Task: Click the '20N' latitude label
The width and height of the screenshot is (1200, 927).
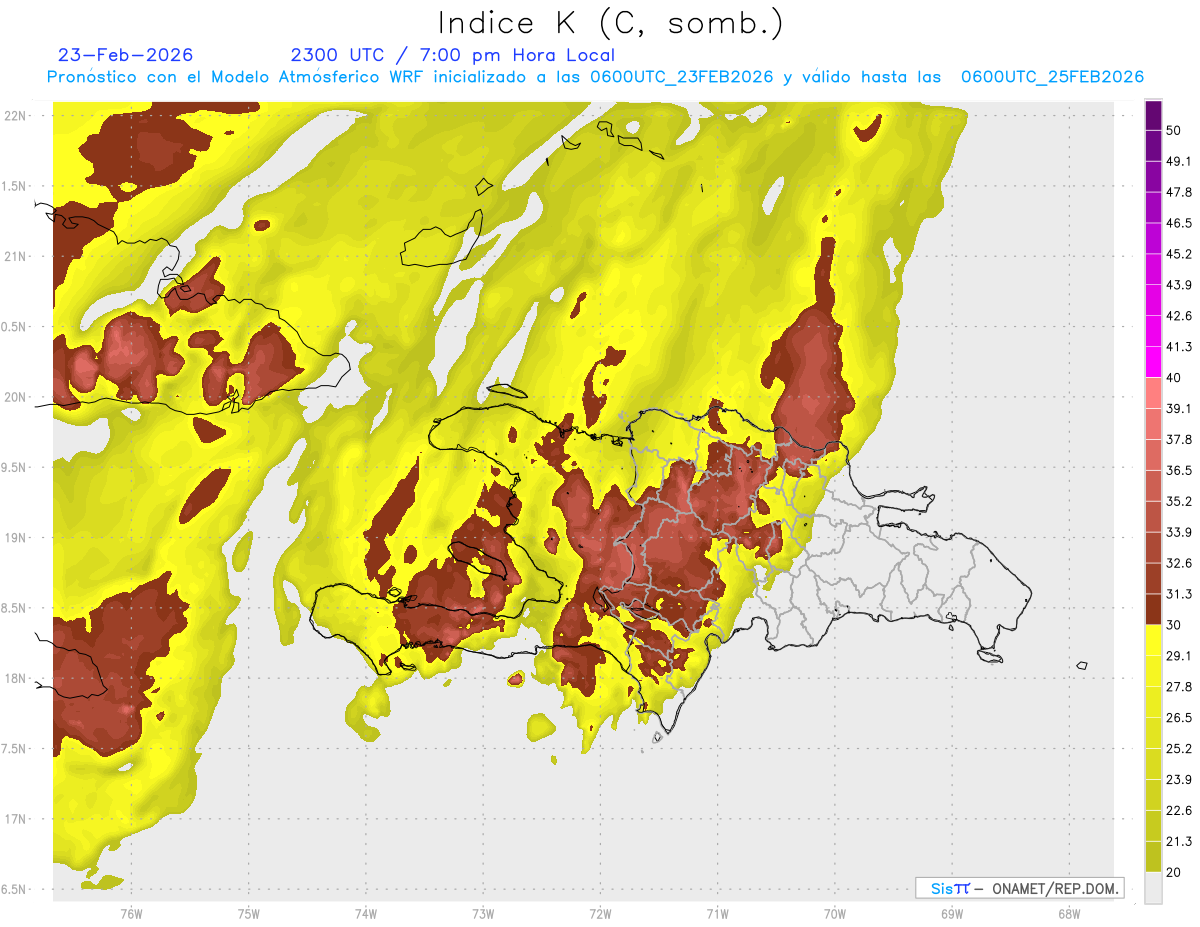Action: (x=17, y=398)
